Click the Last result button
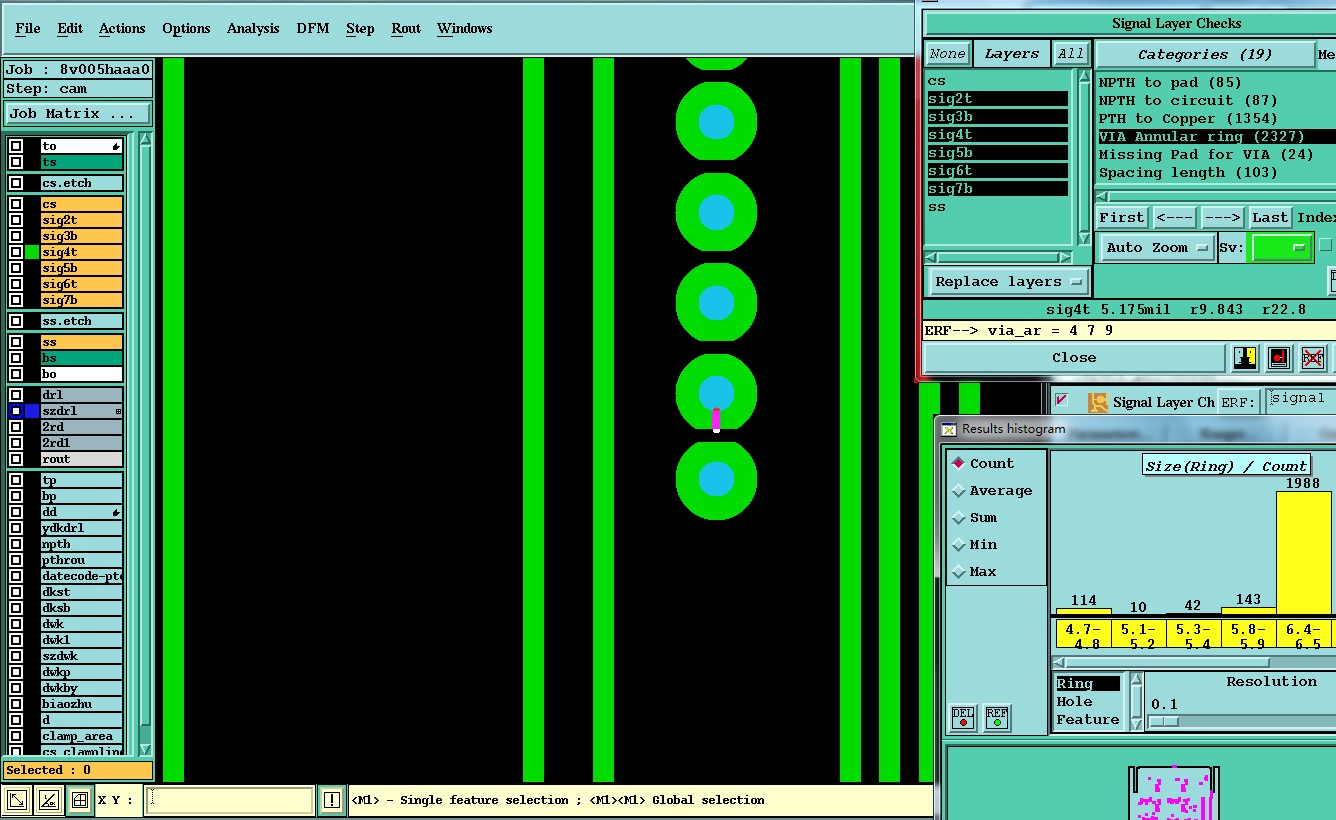The height and width of the screenshot is (820, 1336). 1270,217
